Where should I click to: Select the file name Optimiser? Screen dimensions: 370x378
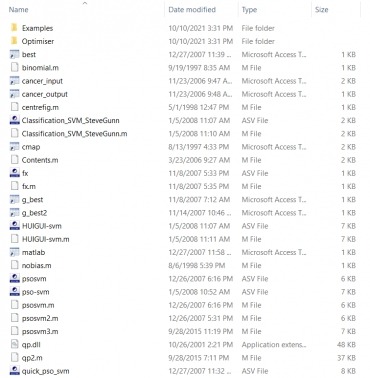[x=38, y=41]
